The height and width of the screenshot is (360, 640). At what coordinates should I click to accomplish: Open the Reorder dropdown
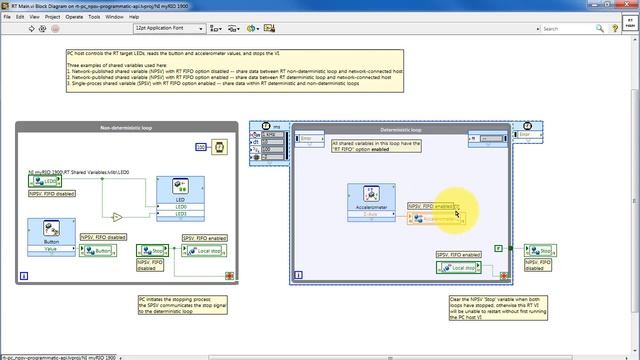coord(253,29)
